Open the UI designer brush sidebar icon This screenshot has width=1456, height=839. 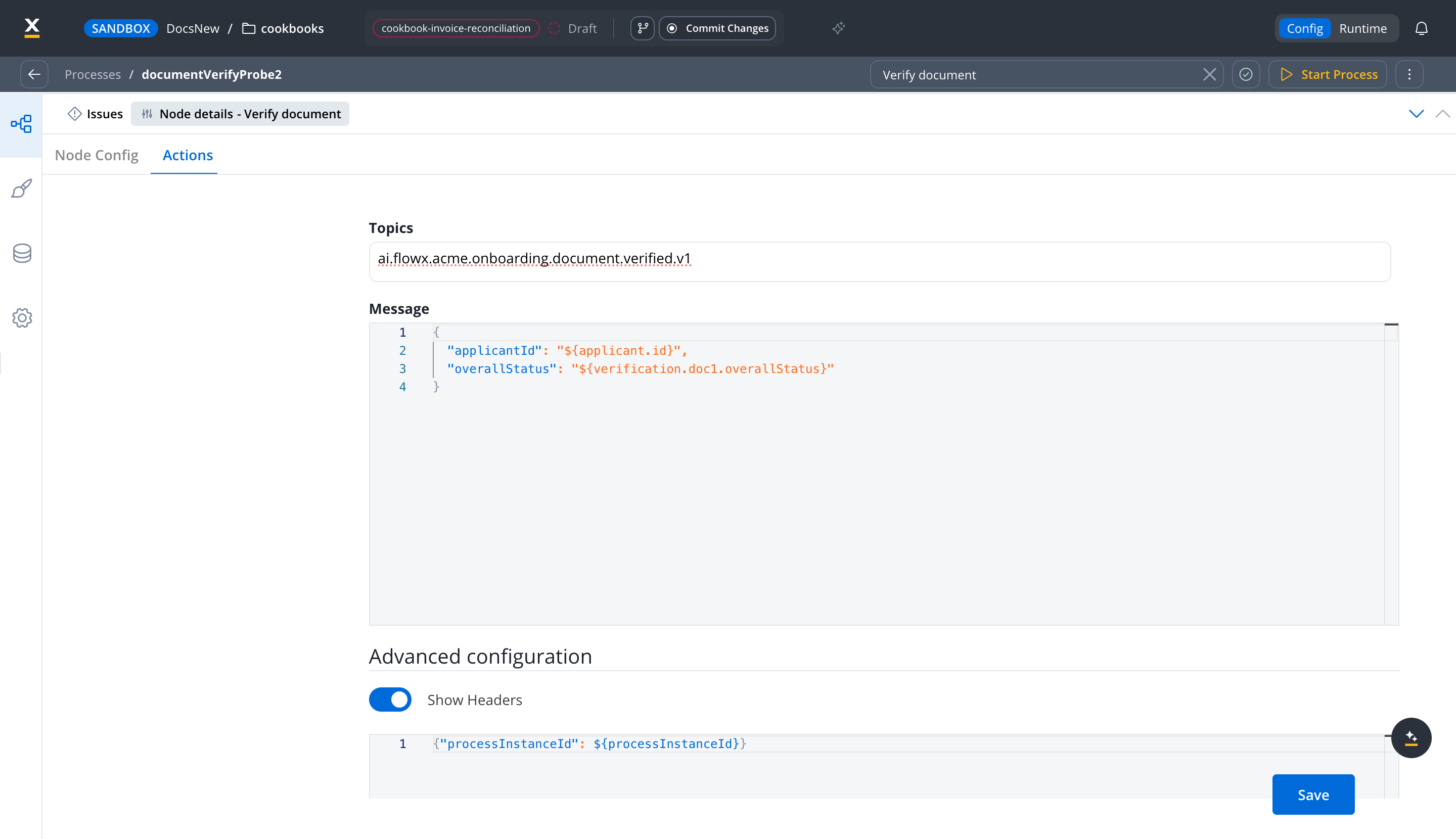(21, 189)
